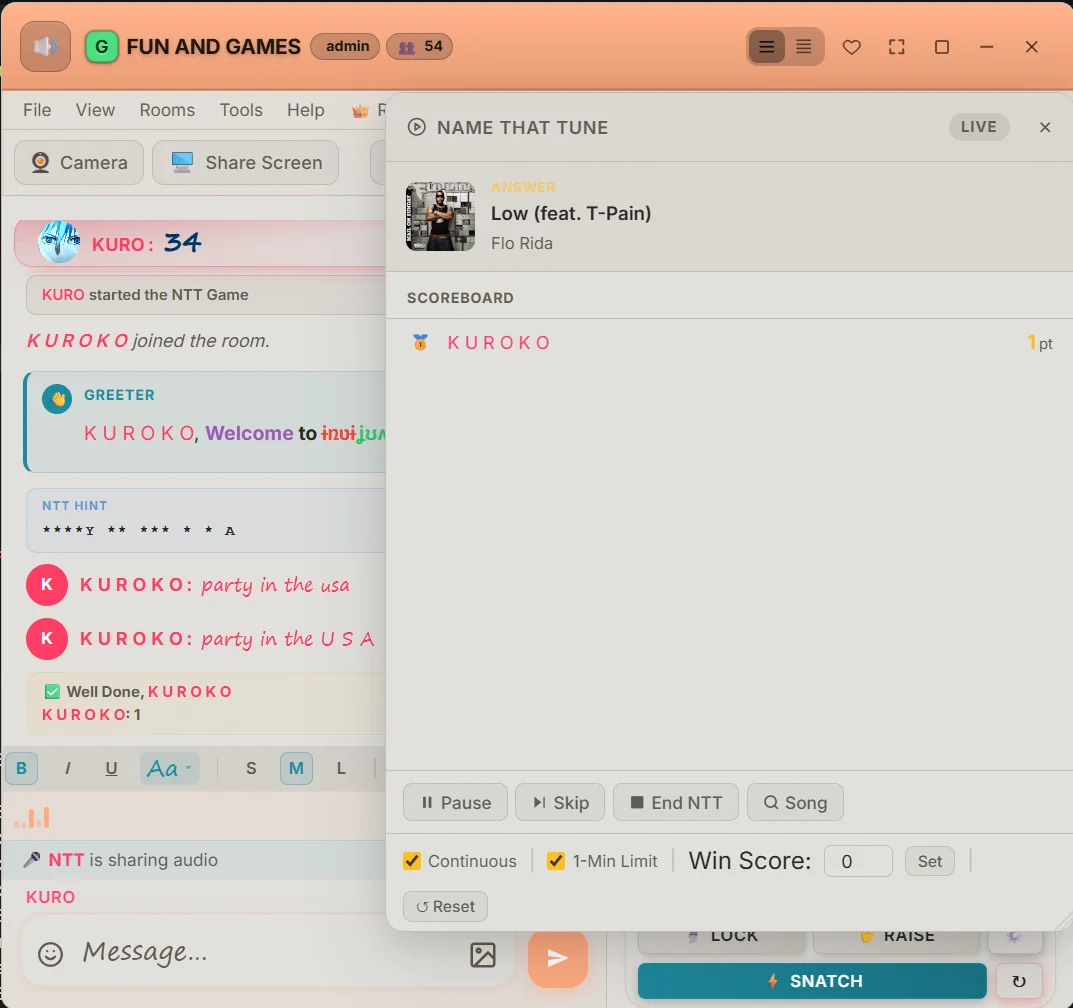Viewport: 1073px width, 1008px height.
Task: Open the 54 members count badge
Action: pyautogui.click(x=419, y=47)
